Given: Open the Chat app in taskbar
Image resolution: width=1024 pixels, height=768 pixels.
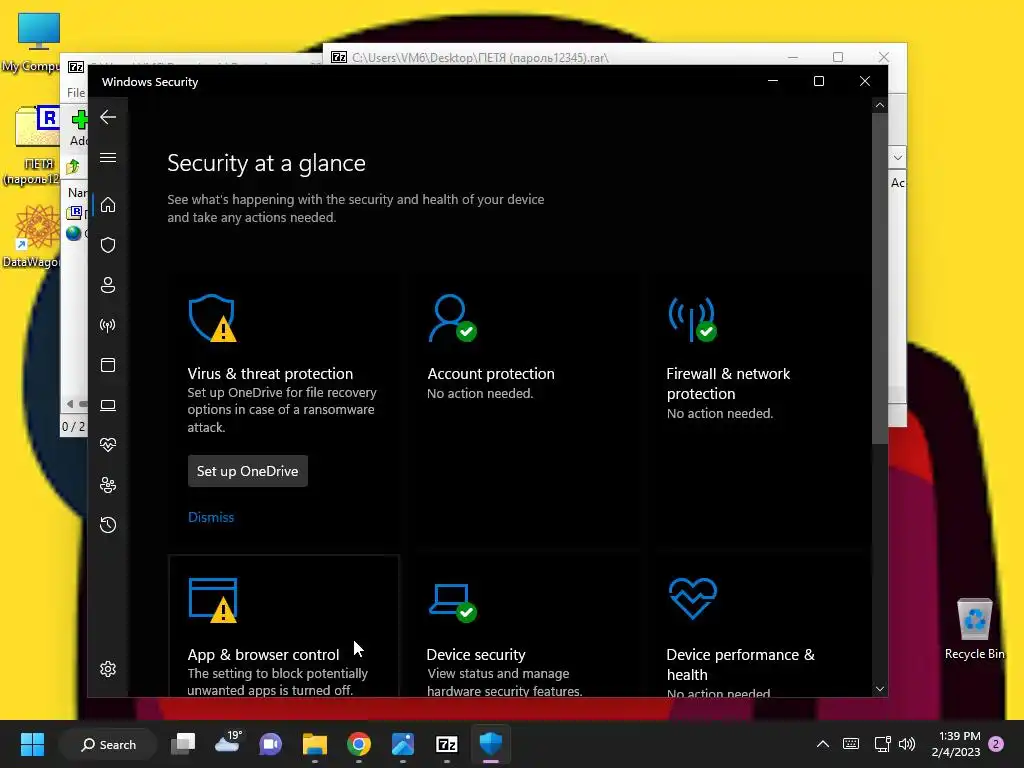Looking at the screenshot, I should coord(270,744).
